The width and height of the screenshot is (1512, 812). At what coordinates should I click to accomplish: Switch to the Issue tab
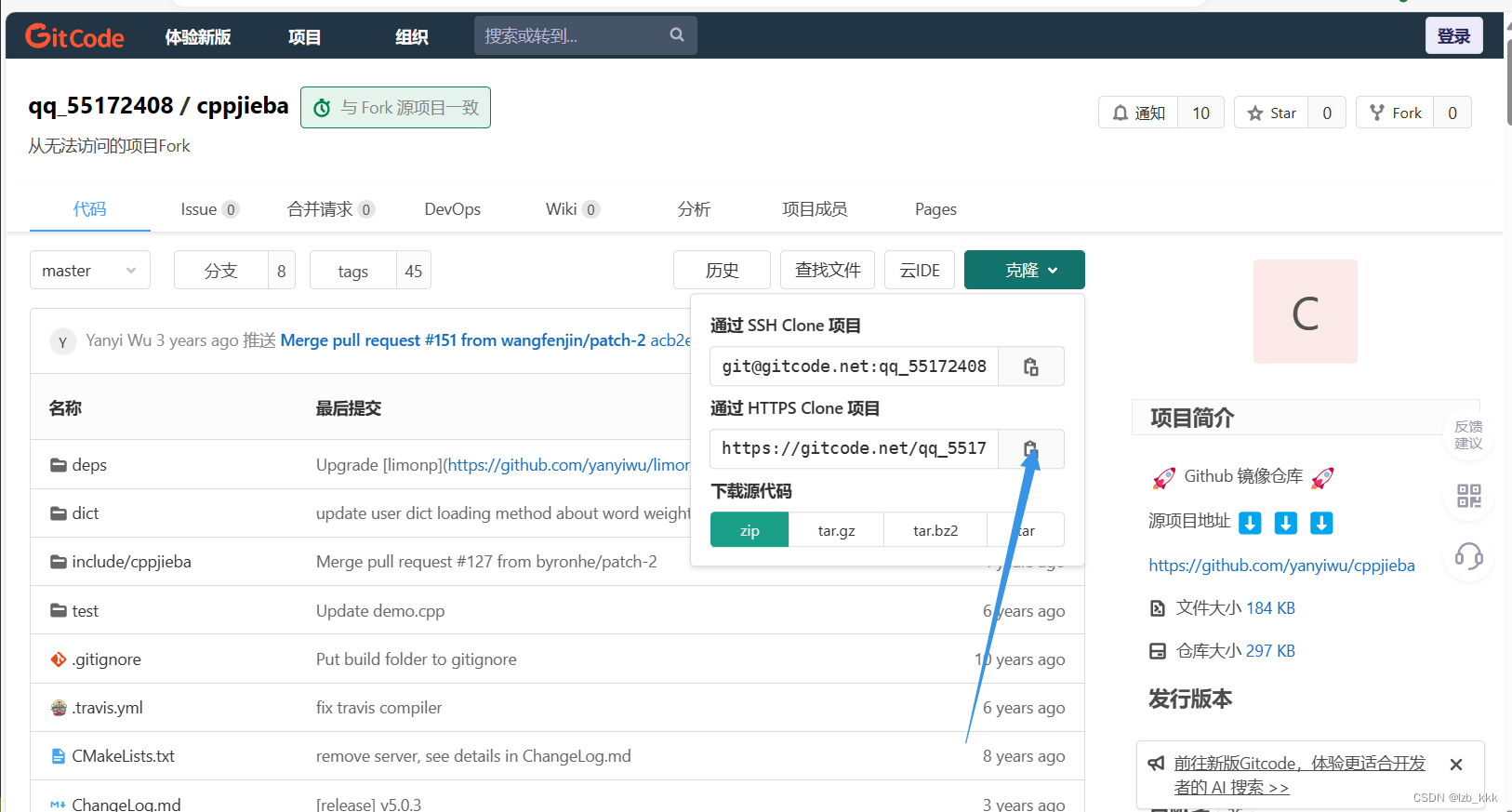pos(209,209)
